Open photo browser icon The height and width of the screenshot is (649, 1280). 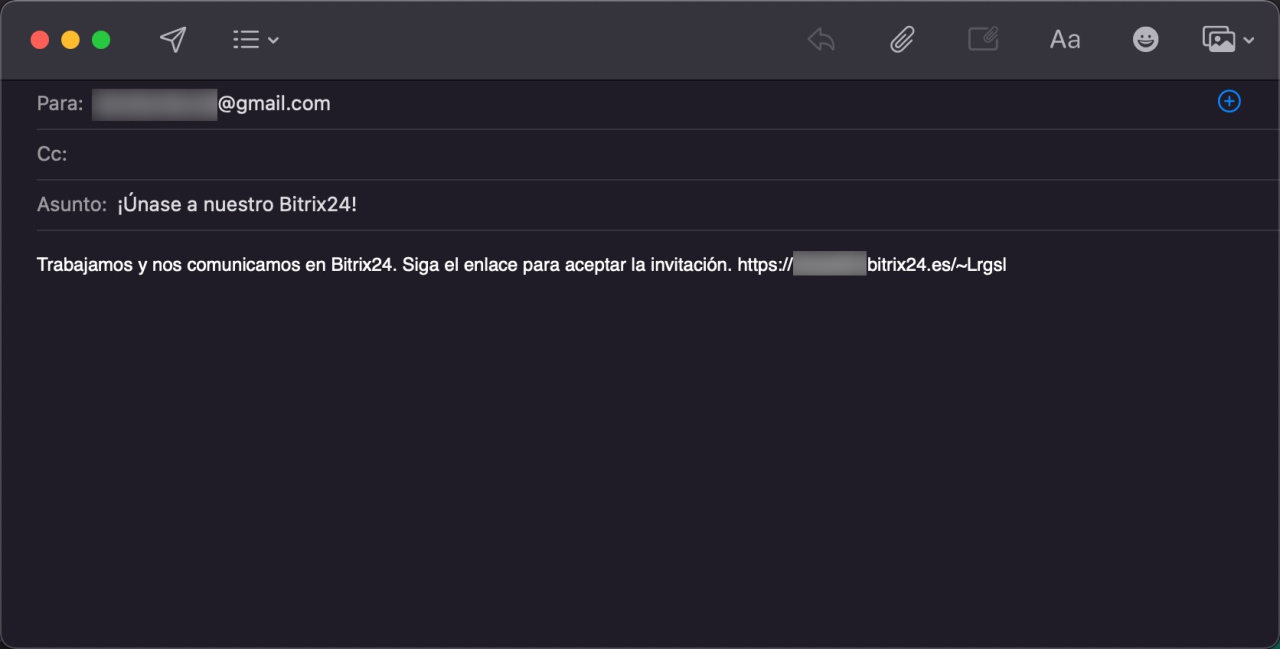pyautogui.click(x=1219, y=40)
